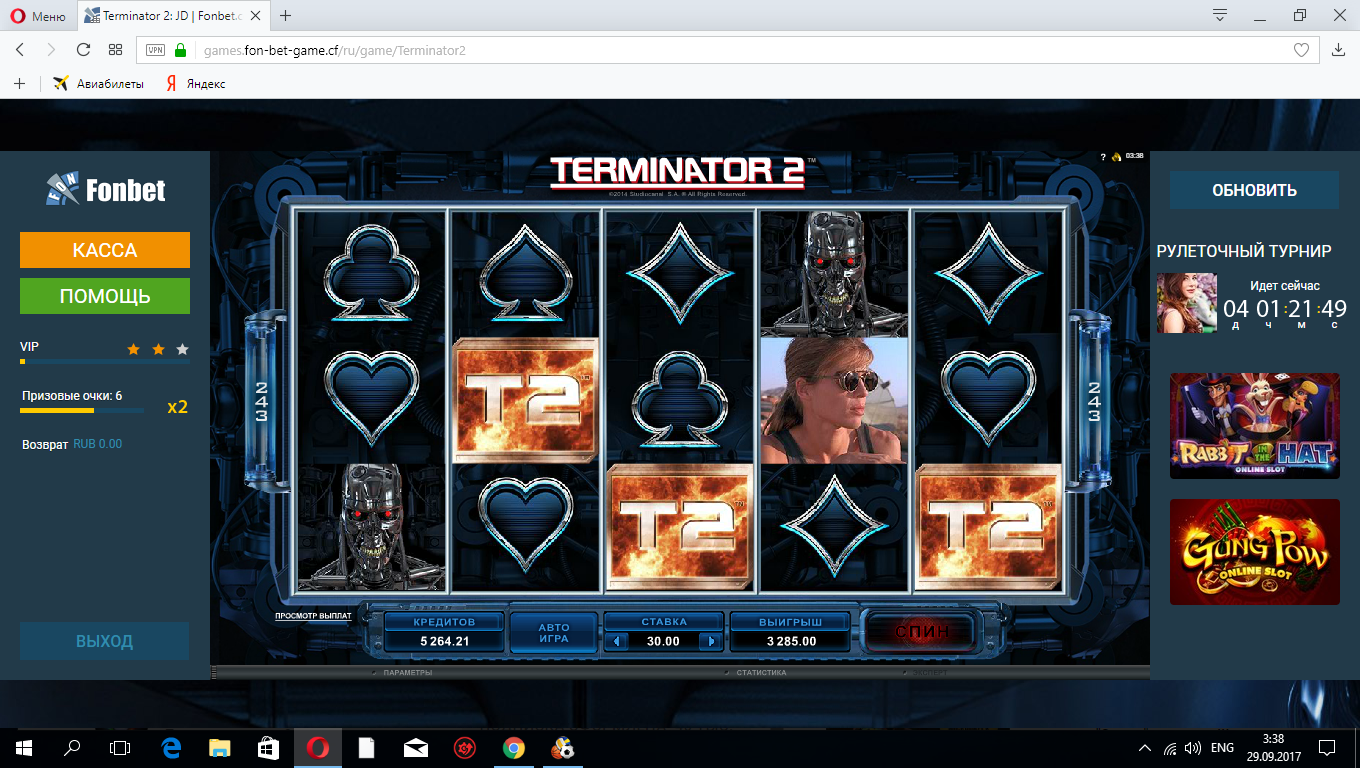Open the roulette tournament avatar thumbnail
Image resolution: width=1360 pixels, height=768 pixels.
tap(1187, 303)
